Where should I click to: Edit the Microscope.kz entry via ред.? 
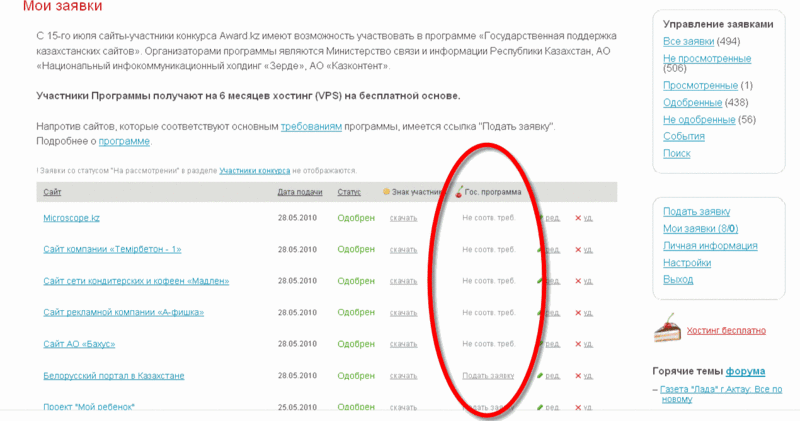click(x=553, y=218)
